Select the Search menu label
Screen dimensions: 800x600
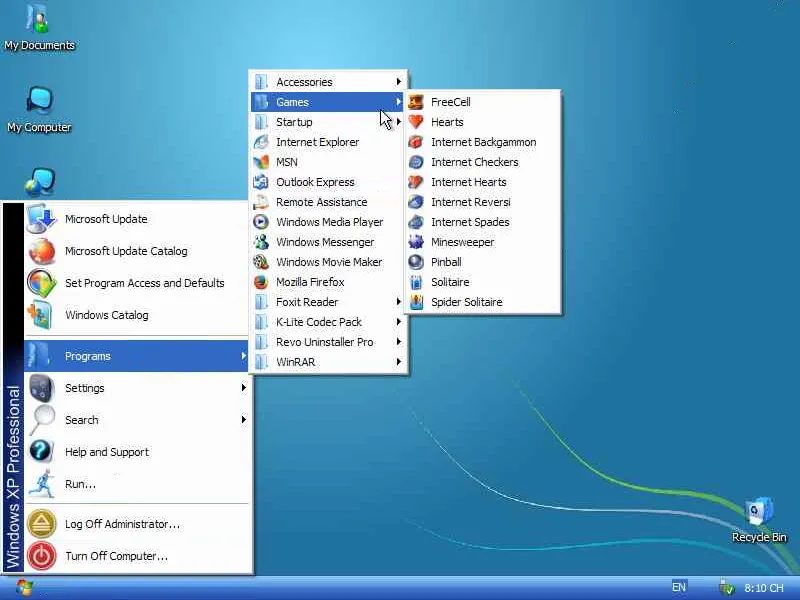click(x=82, y=420)
